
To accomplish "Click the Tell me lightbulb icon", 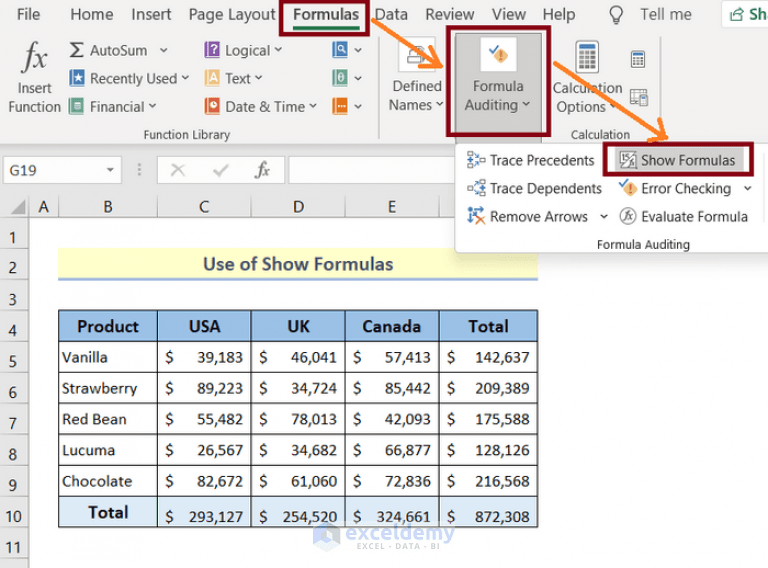I will (x=616, y=15).
